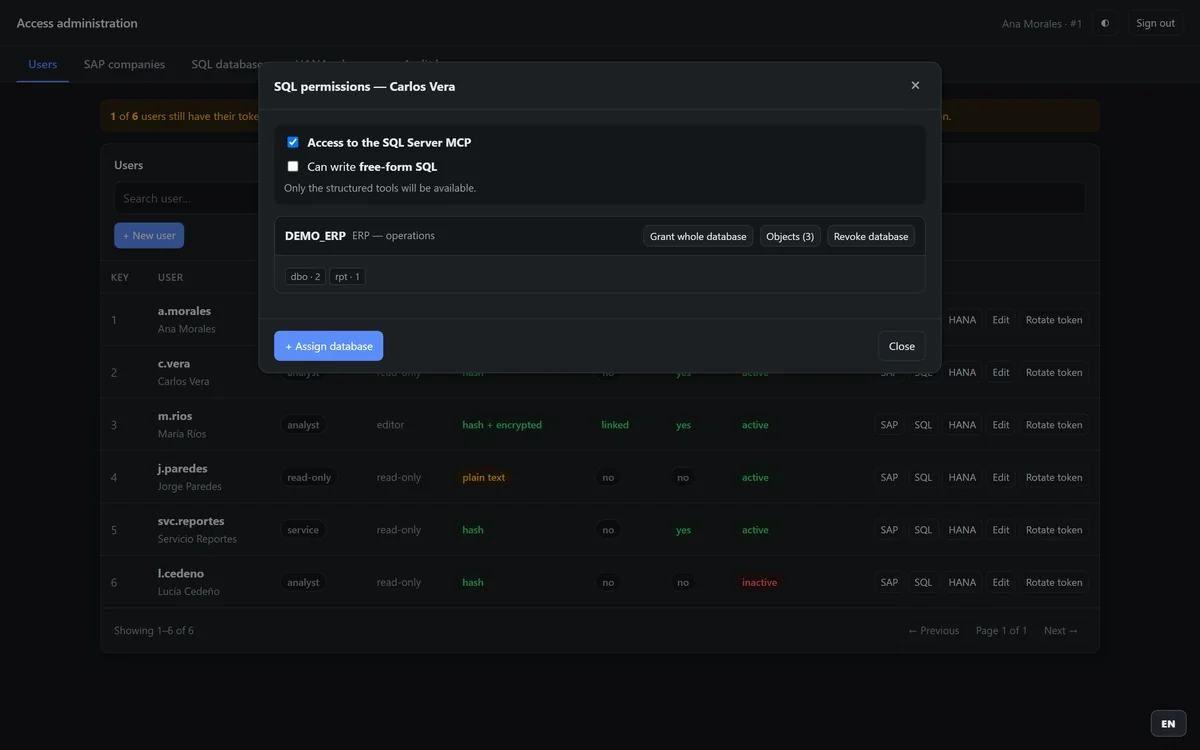Edit the l.cedeno user
The width and height of the screenshot is (1200, 750).
[1001, 582]
